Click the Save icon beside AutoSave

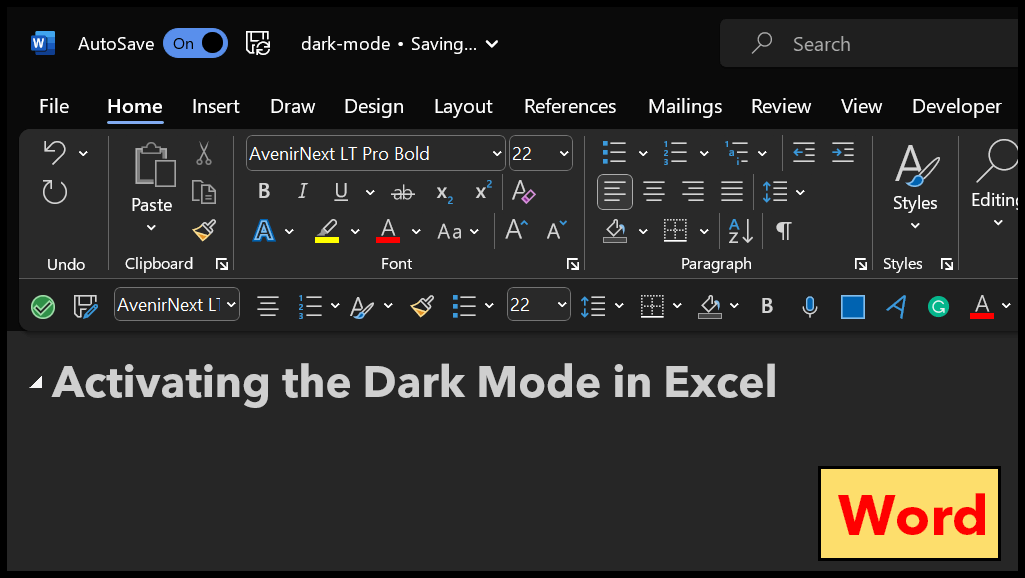tap(258, 43)
